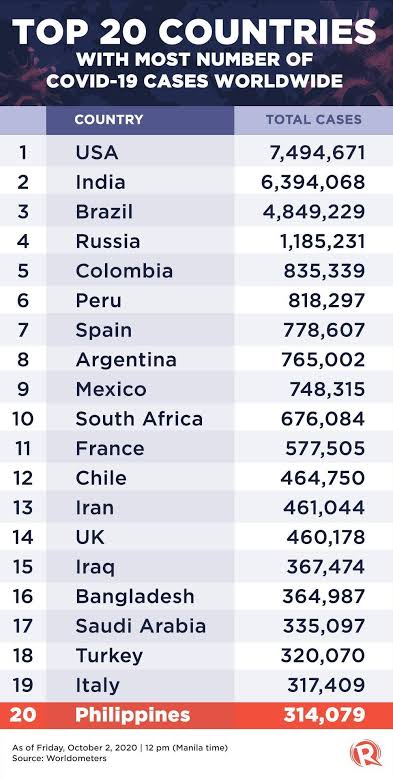Image resolution: width=393 pixels, height=780 pixels.
Task: Click the rank number 10
Action: [23, 419]
